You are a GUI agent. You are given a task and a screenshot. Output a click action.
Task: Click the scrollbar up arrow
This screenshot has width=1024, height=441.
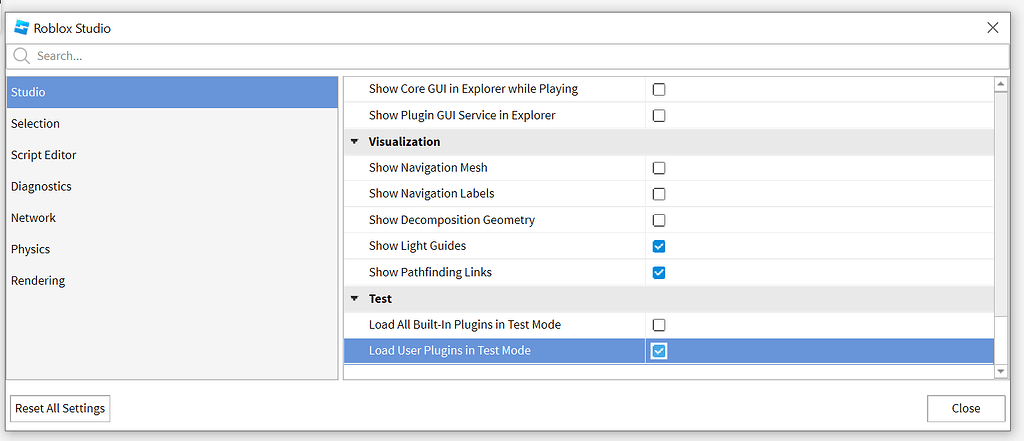coord(1001,85)
